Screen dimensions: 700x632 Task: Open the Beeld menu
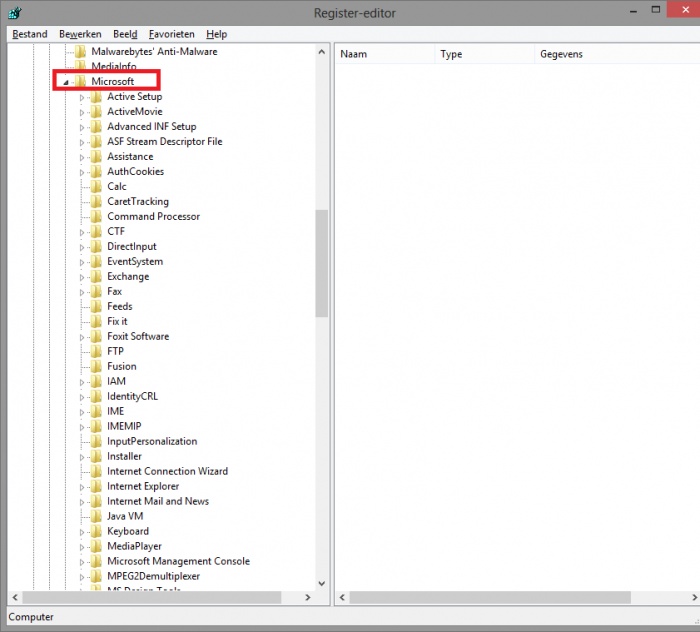(125, 34)
